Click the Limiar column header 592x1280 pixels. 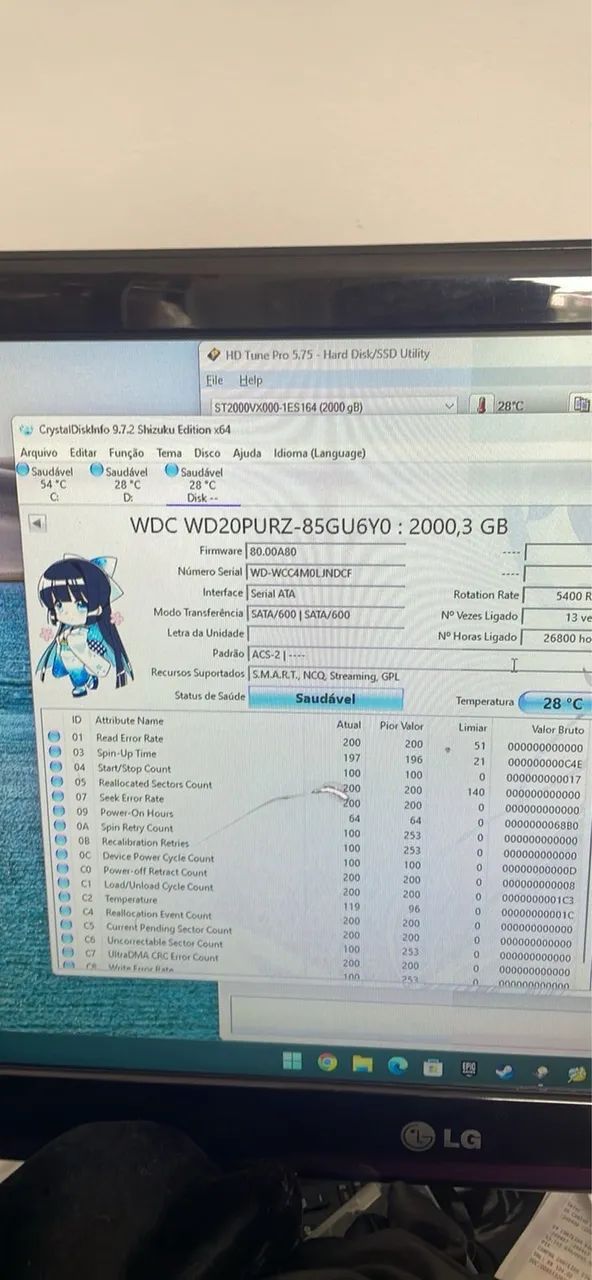point(473,727)
